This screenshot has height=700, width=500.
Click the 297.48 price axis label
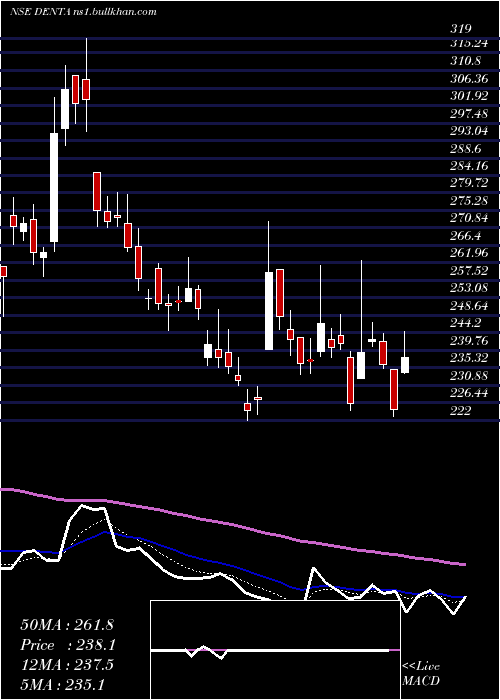469,114
